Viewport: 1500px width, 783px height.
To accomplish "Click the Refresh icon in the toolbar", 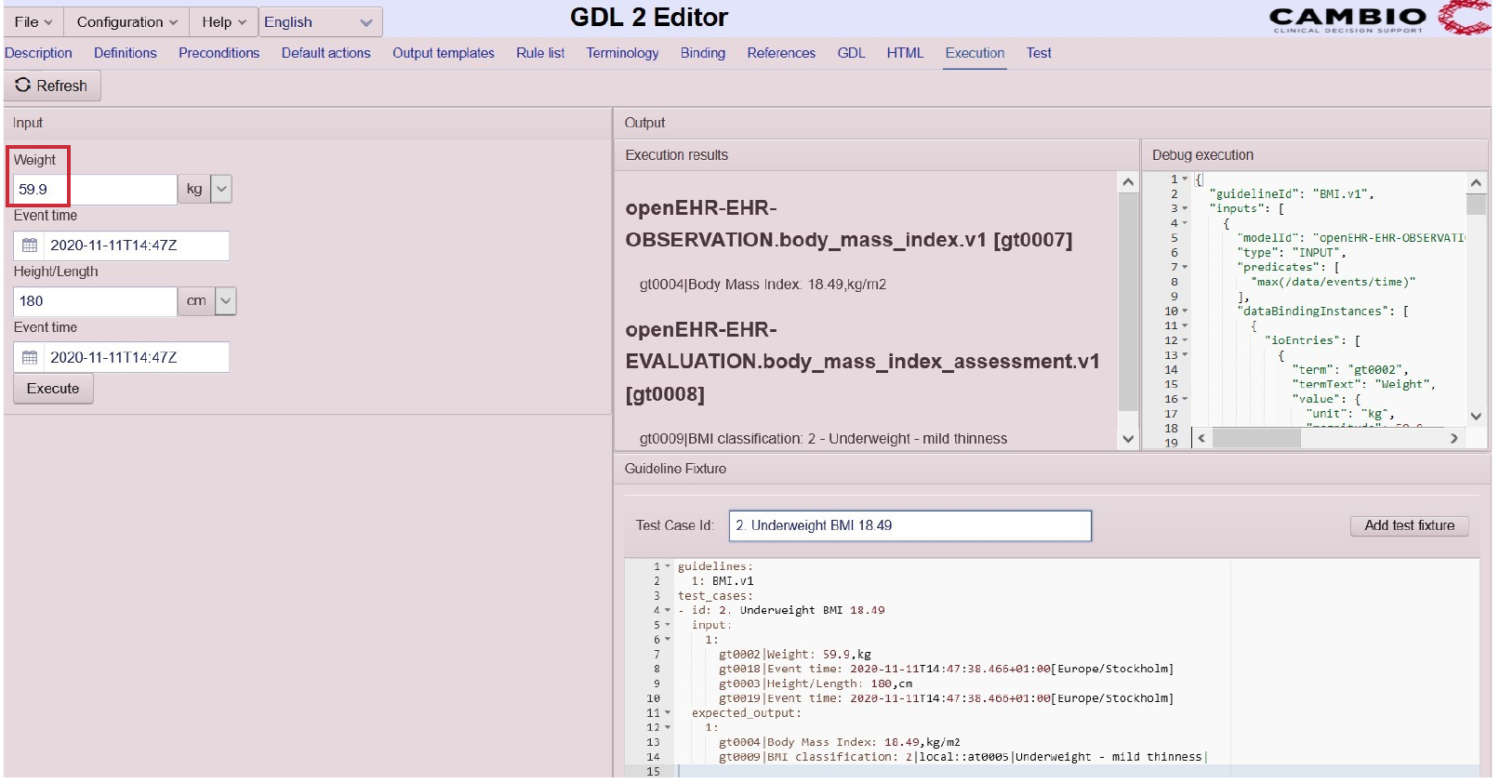I will tap(21, 85).
